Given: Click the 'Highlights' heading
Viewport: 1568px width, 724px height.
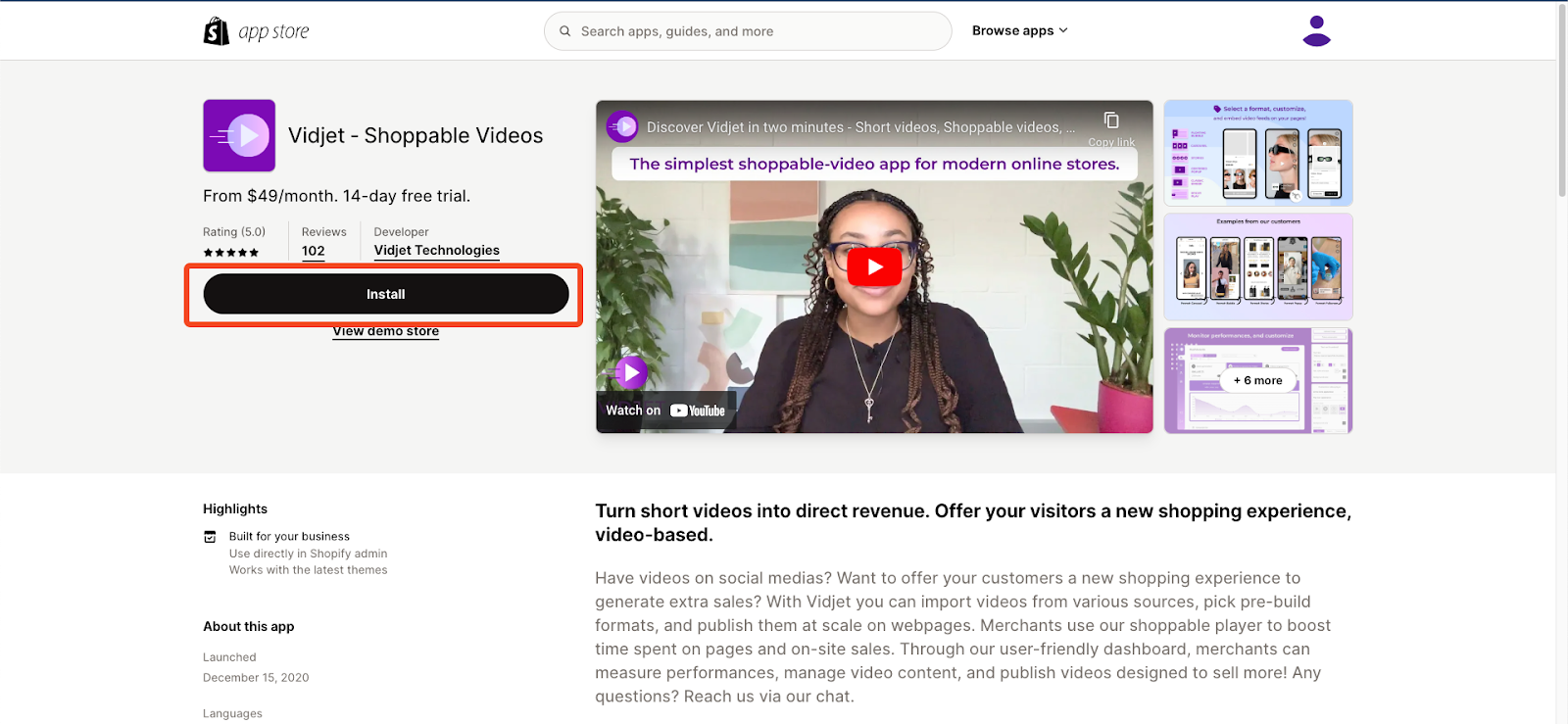Looking at the screenshot, I should [235, 508].
